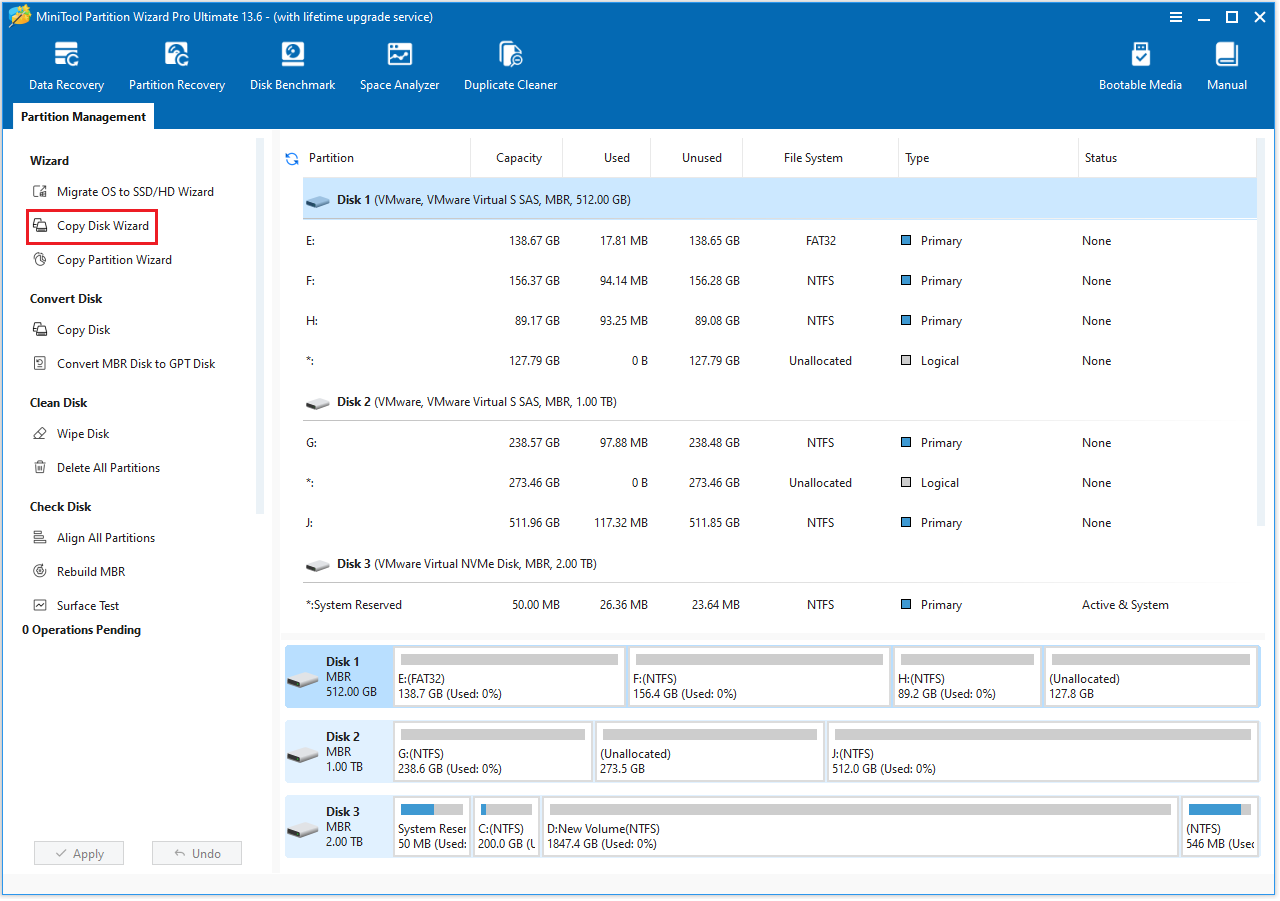1280x901 pixels.
Task: Start the Copy Partition Wizard
Action: tap(103, 260)
